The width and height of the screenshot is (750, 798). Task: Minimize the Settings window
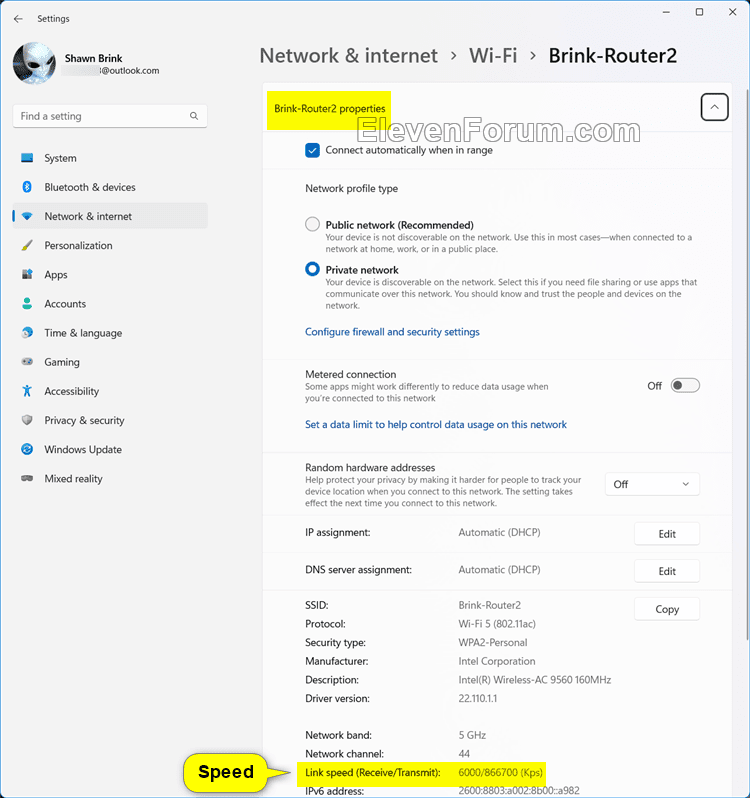click(666, 12)
